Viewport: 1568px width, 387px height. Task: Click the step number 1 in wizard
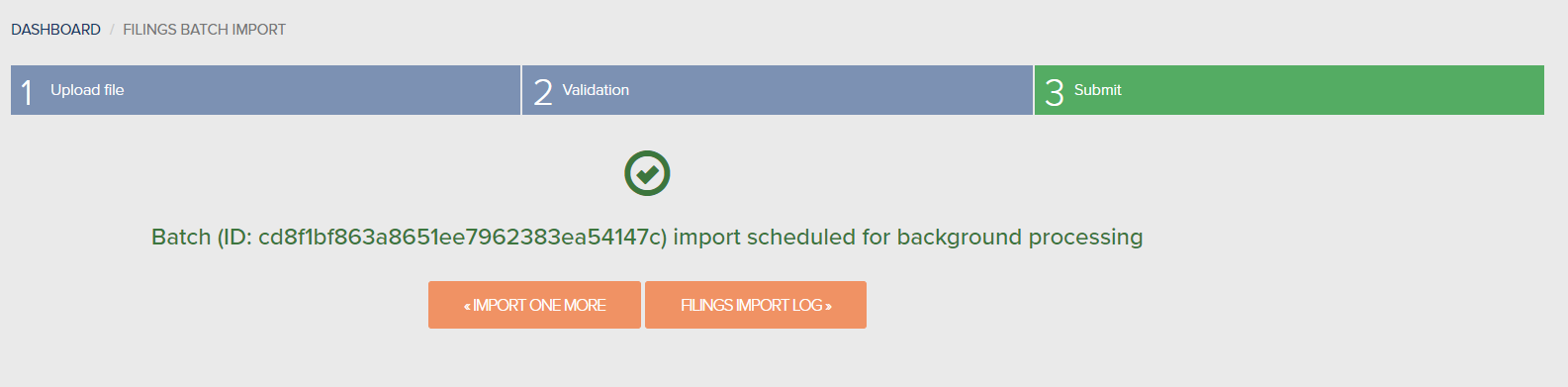(27, 92)
